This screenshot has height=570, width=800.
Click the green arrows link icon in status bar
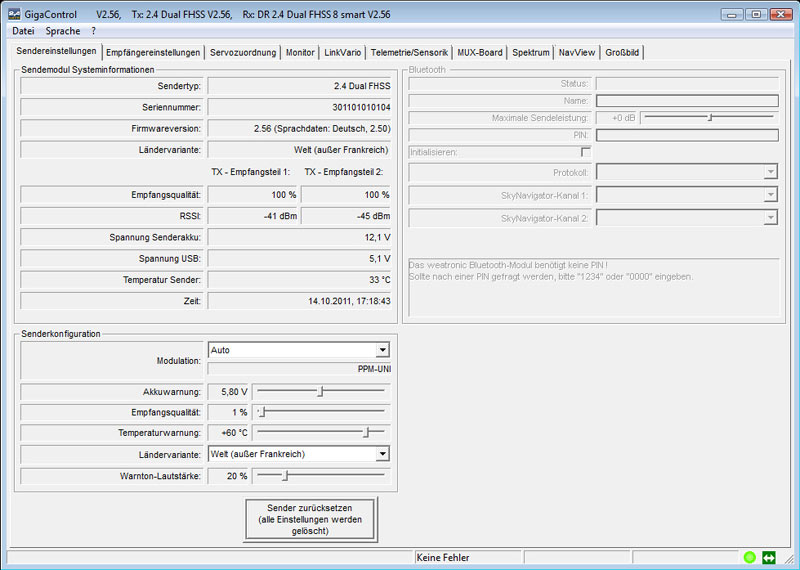(768, 557)
